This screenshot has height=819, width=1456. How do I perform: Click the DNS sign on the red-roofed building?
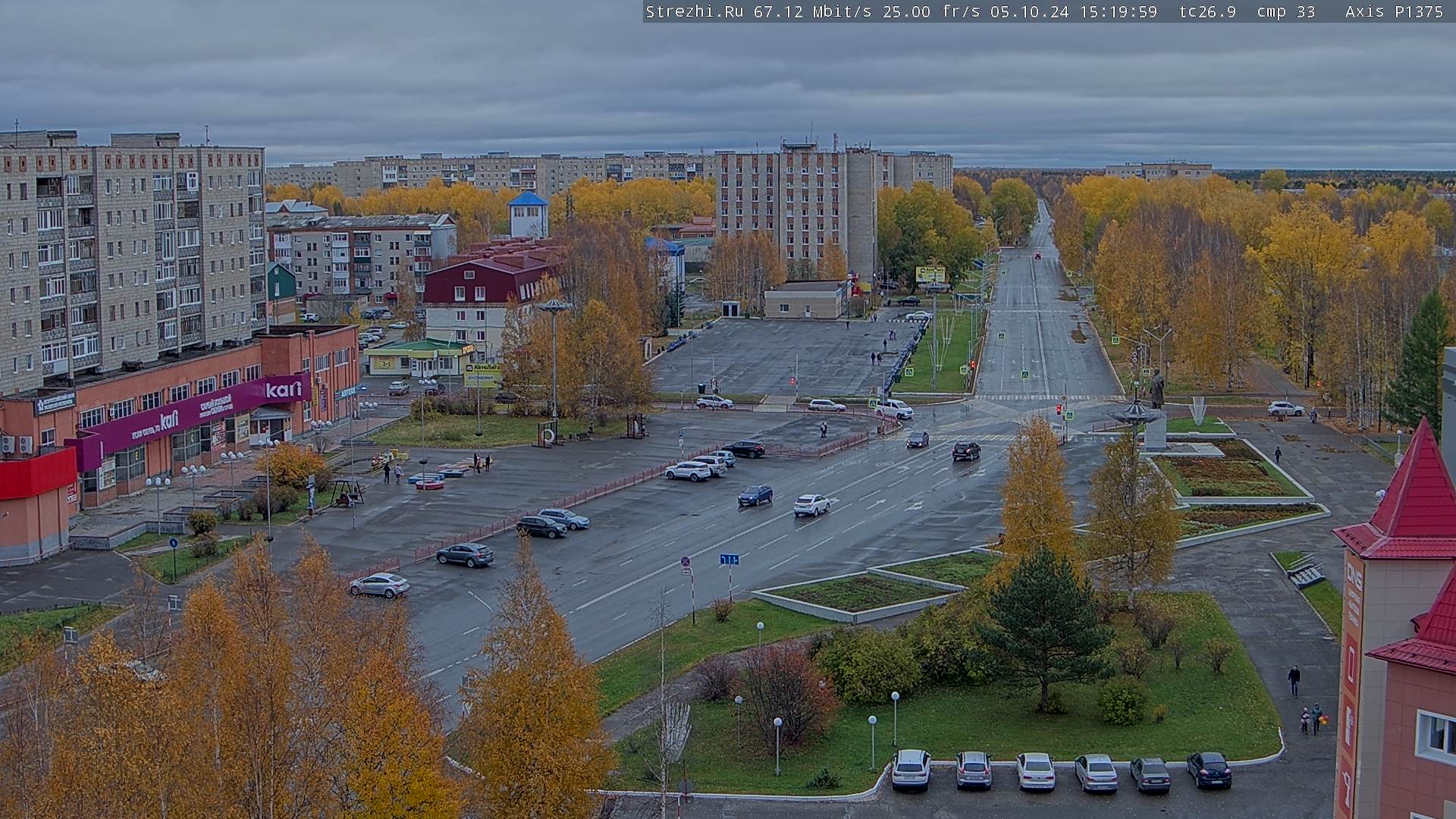click(x=1353, y=576)
